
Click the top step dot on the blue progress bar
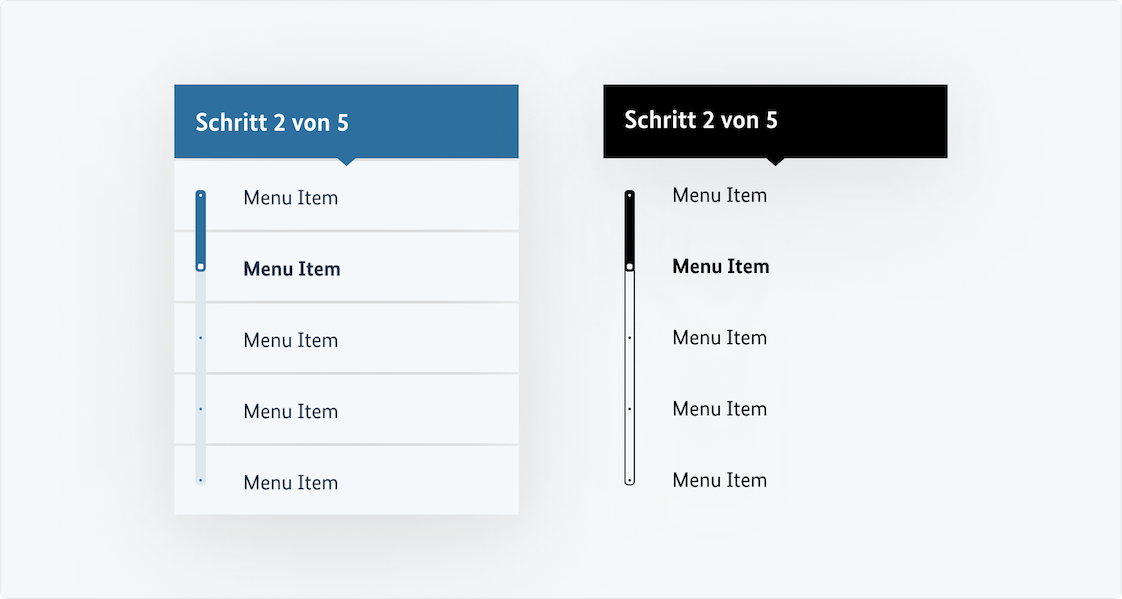(x=201, y=195)
